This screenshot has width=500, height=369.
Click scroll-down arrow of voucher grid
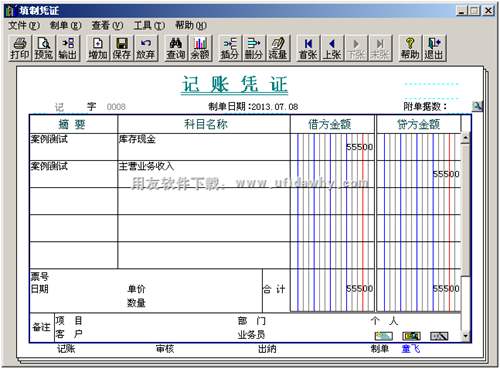[x=466, y=336]
